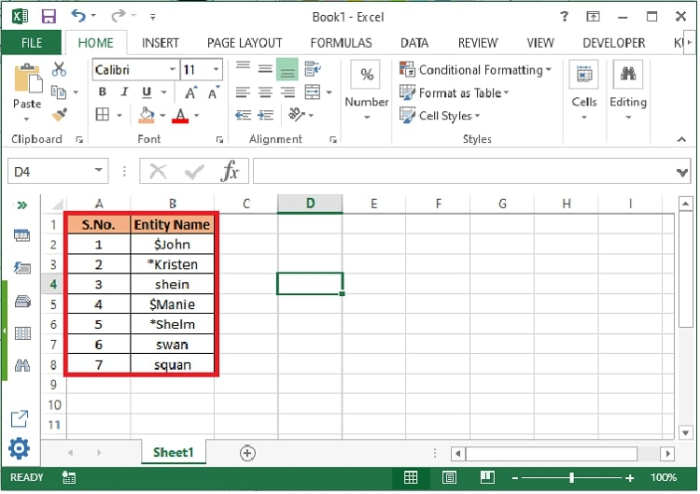The width and height of the screenshot is (700, 494).
Task: Select the Format Painter brush
Action: point(59,115)
